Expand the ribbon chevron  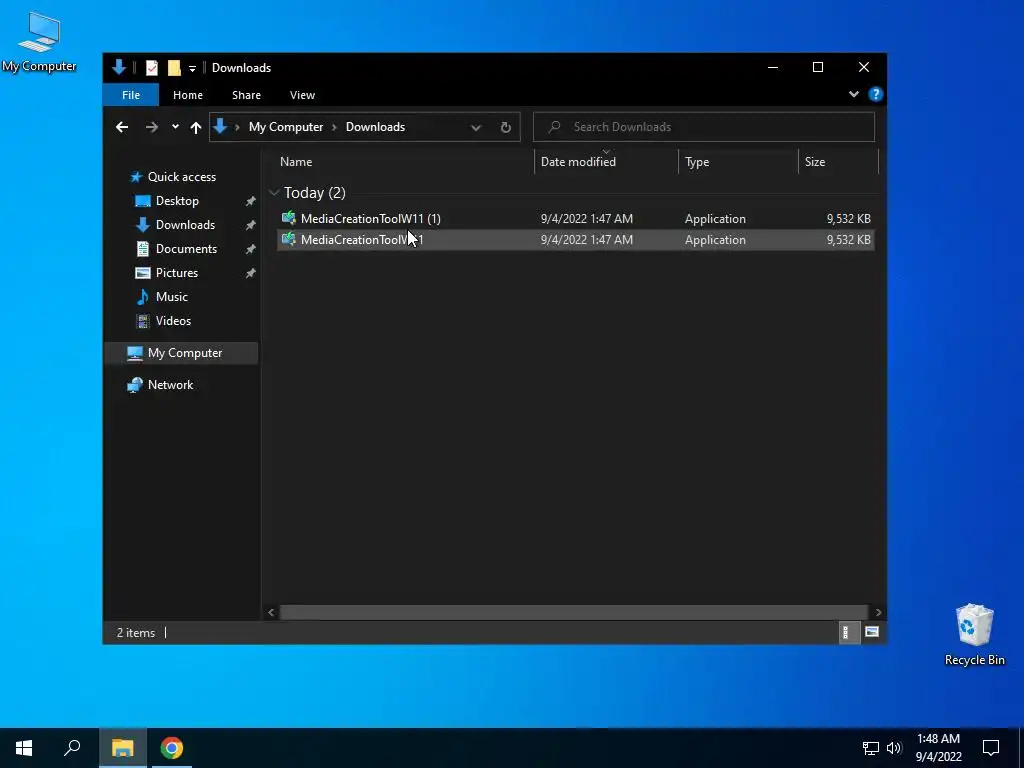click(x=854, y=94)
